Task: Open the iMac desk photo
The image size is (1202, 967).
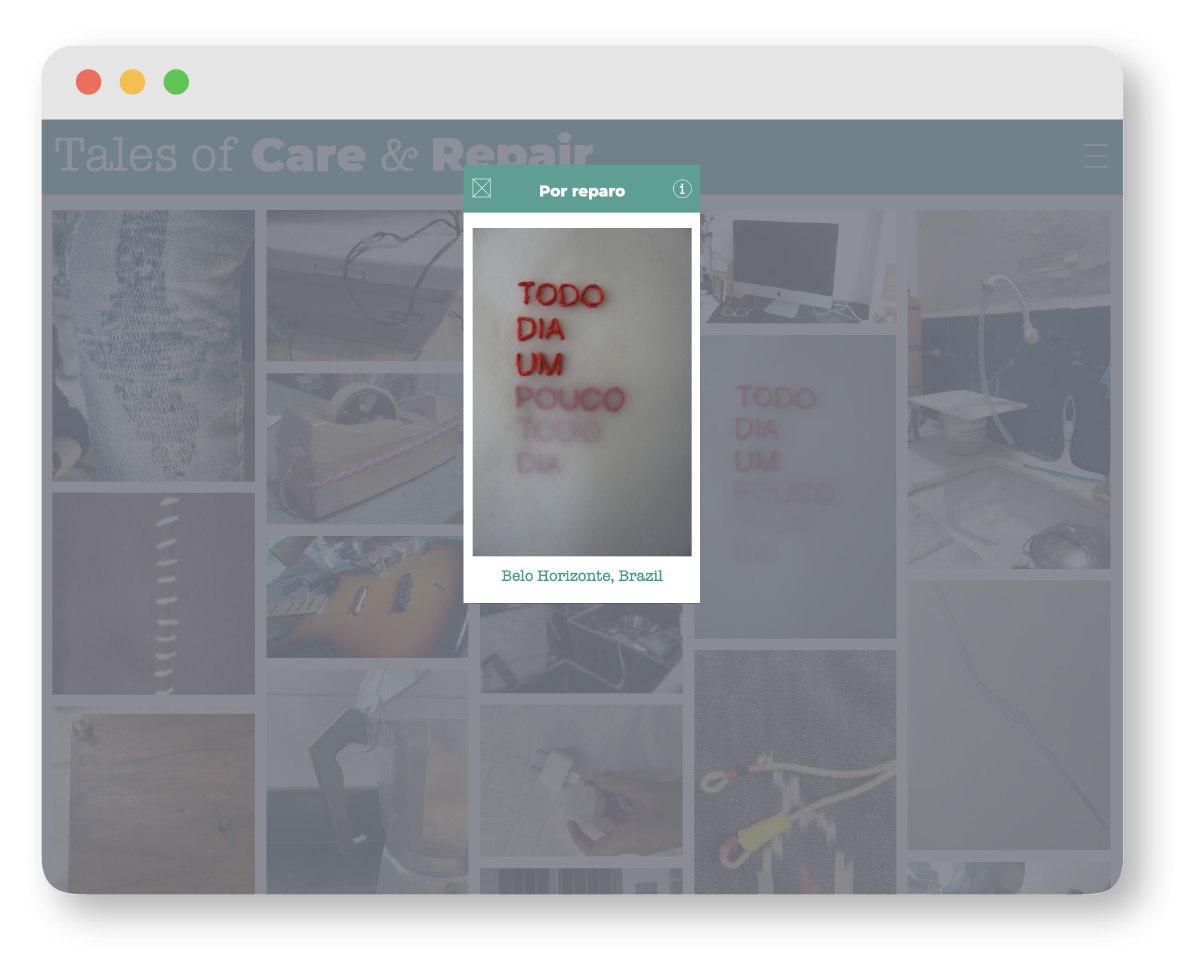Action: [x=797, y=267]
